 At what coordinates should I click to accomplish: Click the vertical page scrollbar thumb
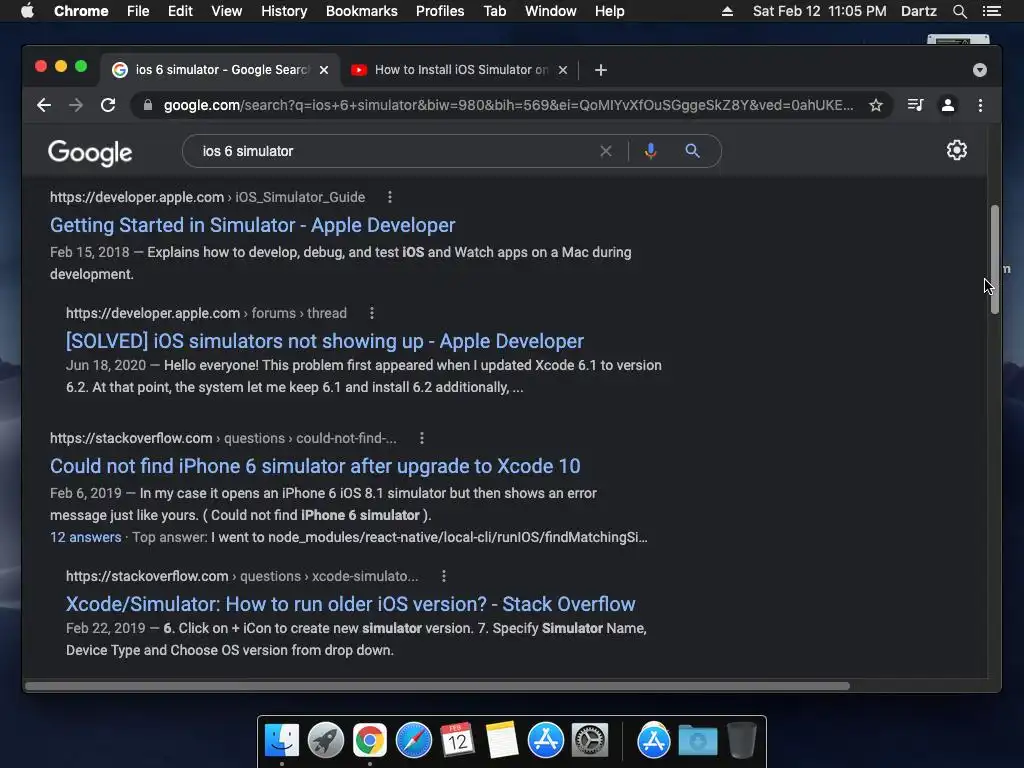[995, 260]
